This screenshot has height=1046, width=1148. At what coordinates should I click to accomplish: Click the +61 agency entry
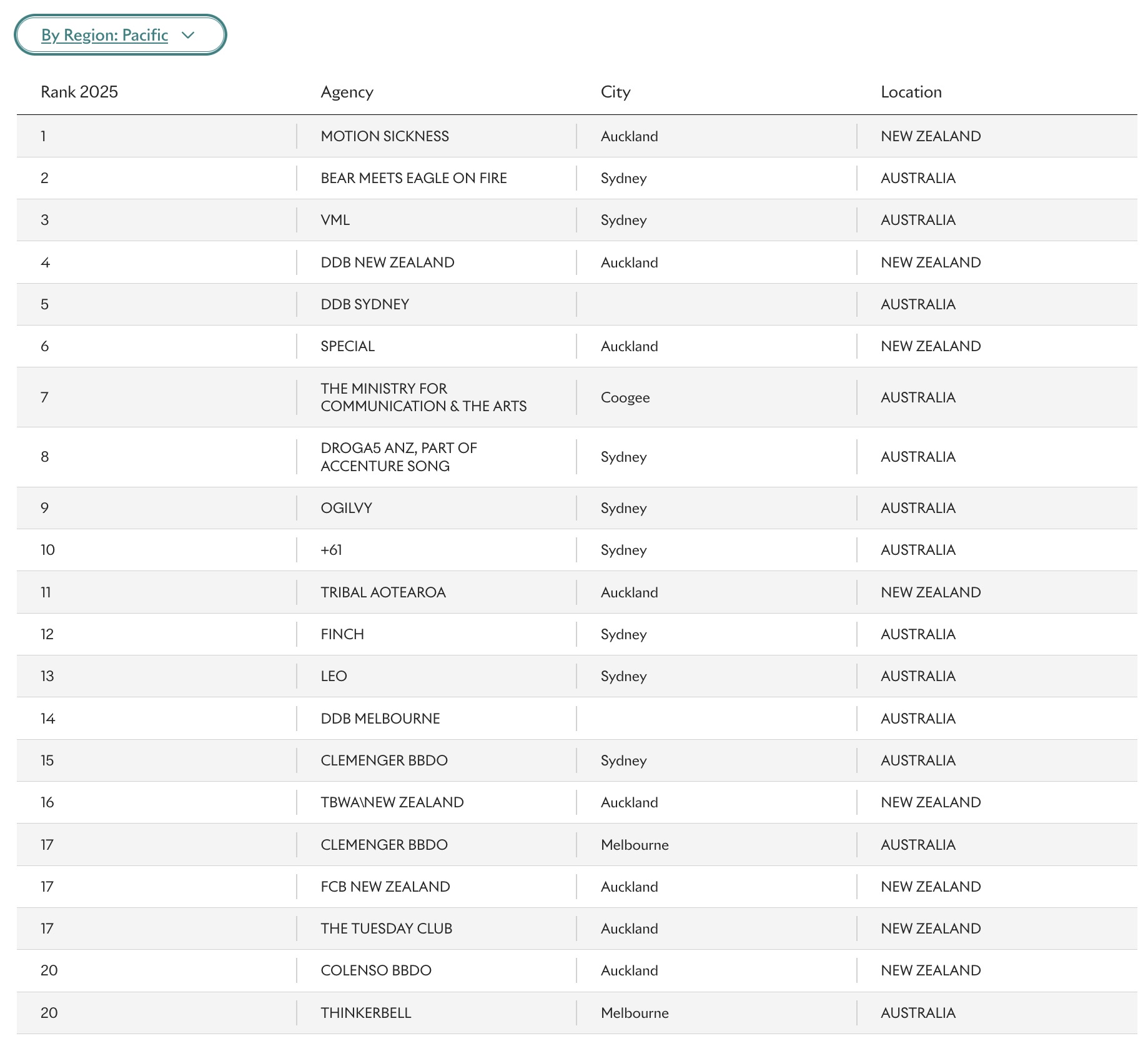(330, 550)
